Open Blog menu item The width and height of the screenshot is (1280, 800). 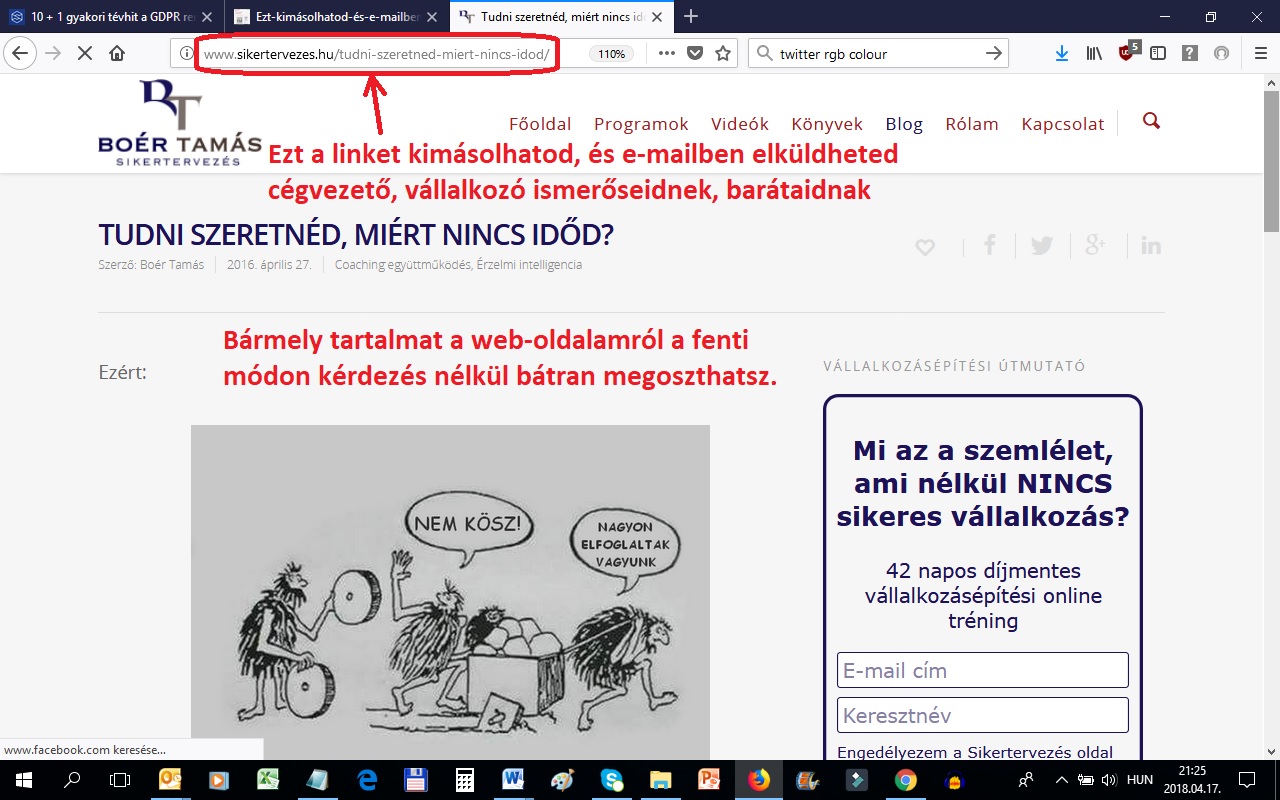pyautogui.click(x=904, y=124)
